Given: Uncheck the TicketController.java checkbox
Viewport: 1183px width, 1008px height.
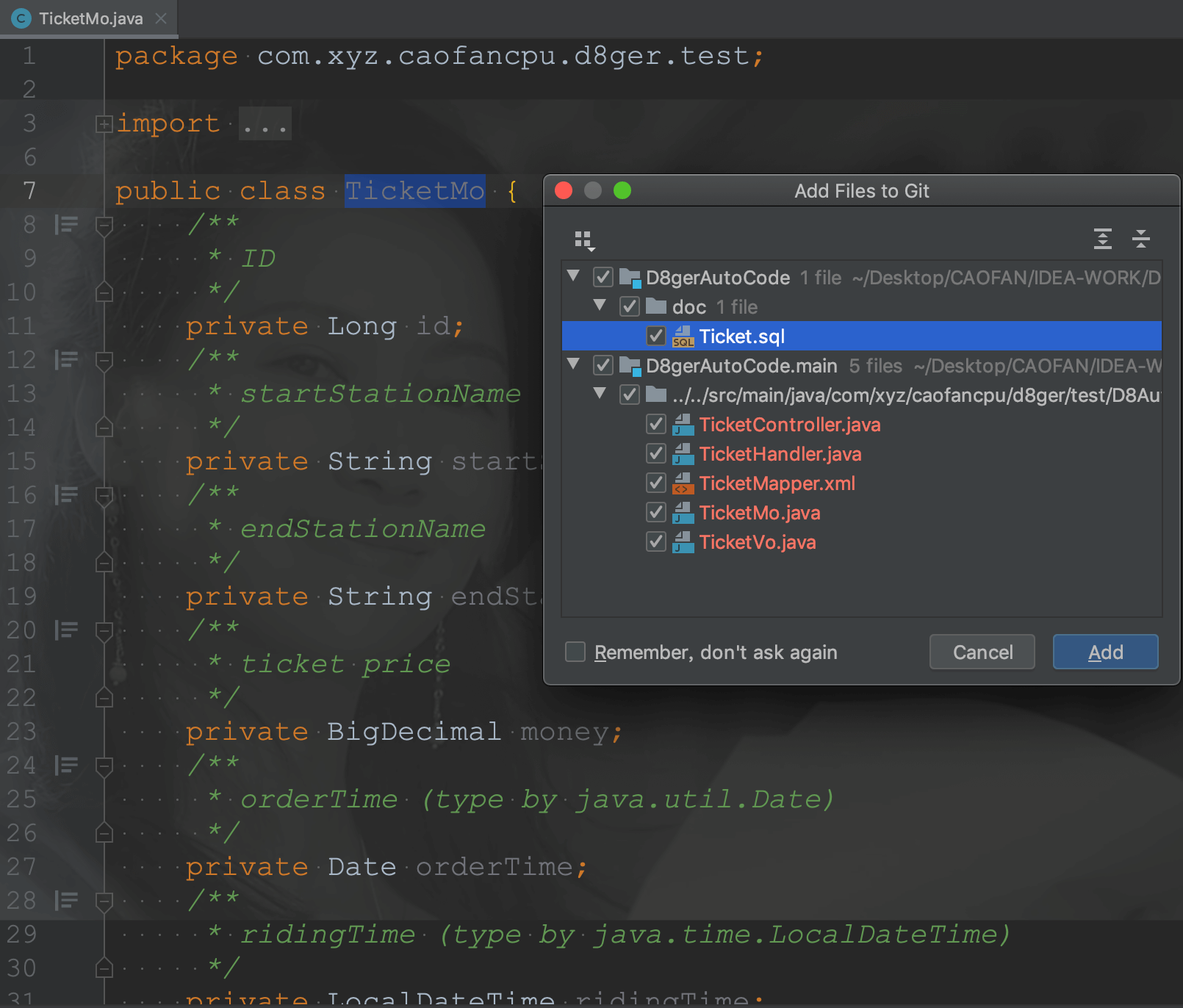Looking at the screenshot, I should (656, 424).
